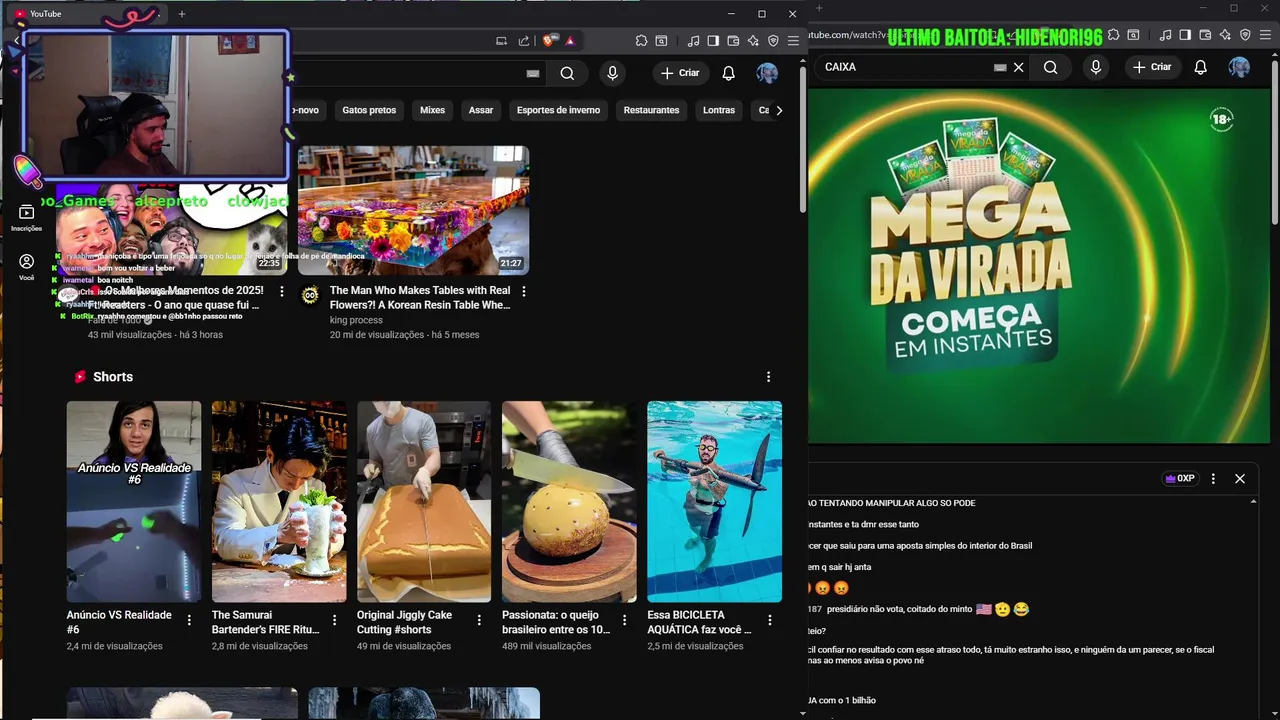Screen dimensions: 1280x720
Task: Start voice search microphone in left window
Action: click(612, 73)
